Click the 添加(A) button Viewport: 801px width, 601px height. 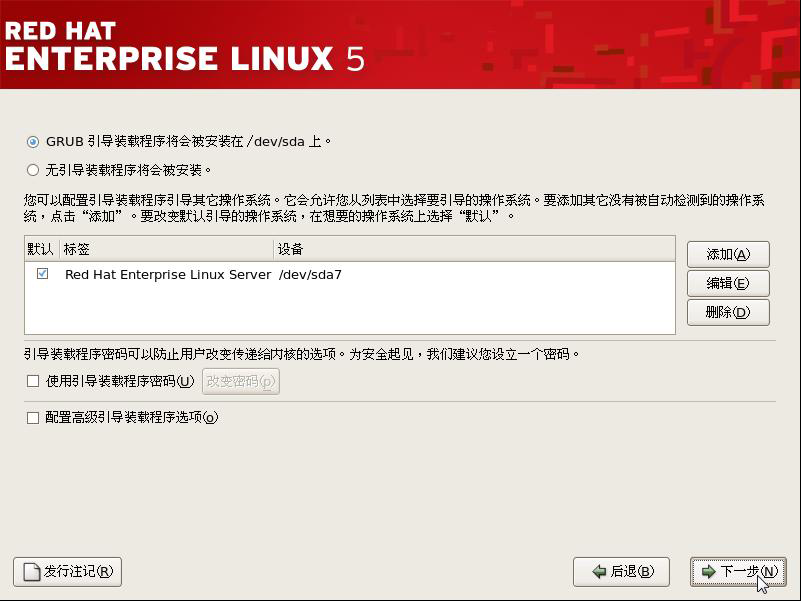coord(728,254)
